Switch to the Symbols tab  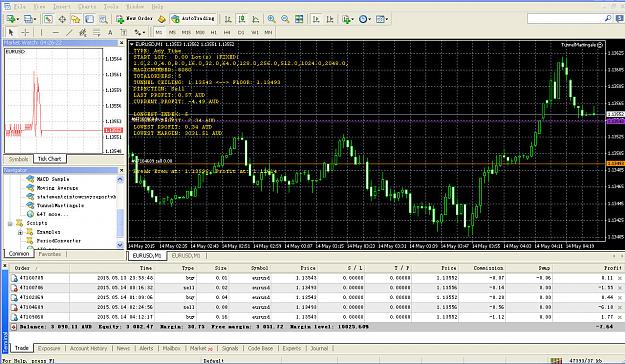pos(18,159)
